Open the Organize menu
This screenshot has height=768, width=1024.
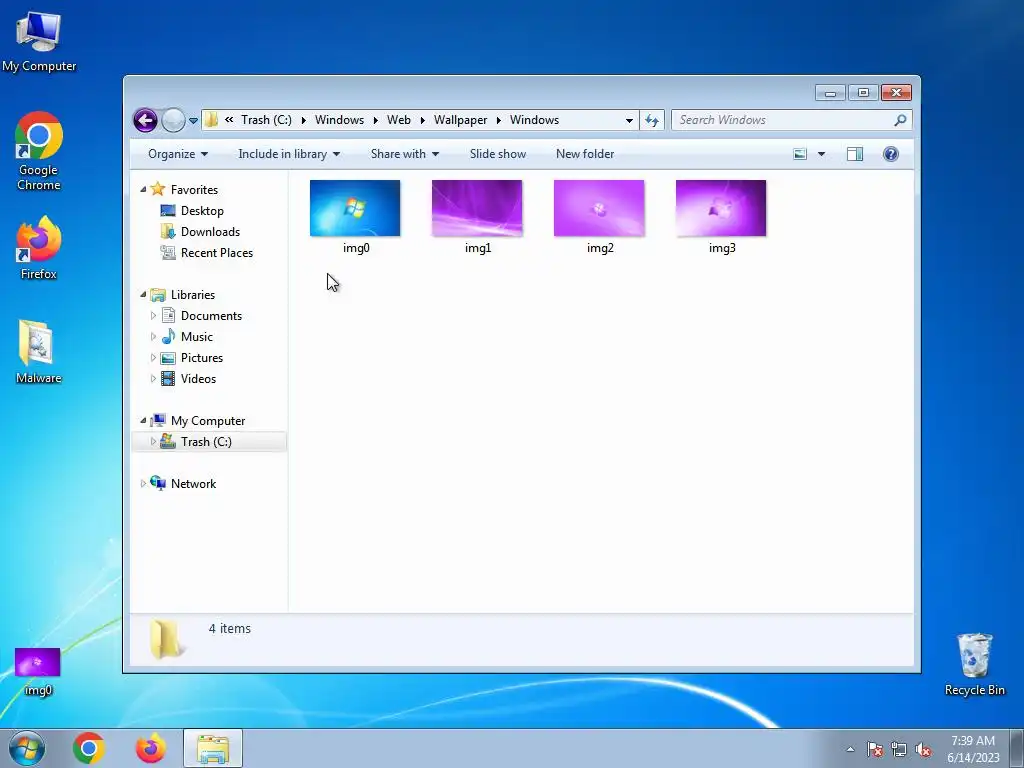[178, 154]
